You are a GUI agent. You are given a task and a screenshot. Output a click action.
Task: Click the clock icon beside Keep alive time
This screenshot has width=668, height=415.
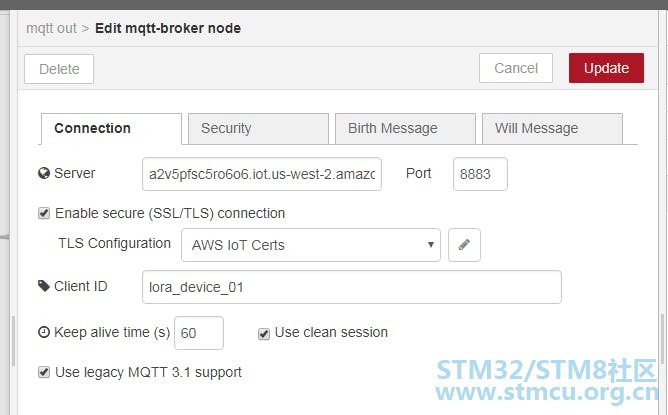click(x=44, y=332)
